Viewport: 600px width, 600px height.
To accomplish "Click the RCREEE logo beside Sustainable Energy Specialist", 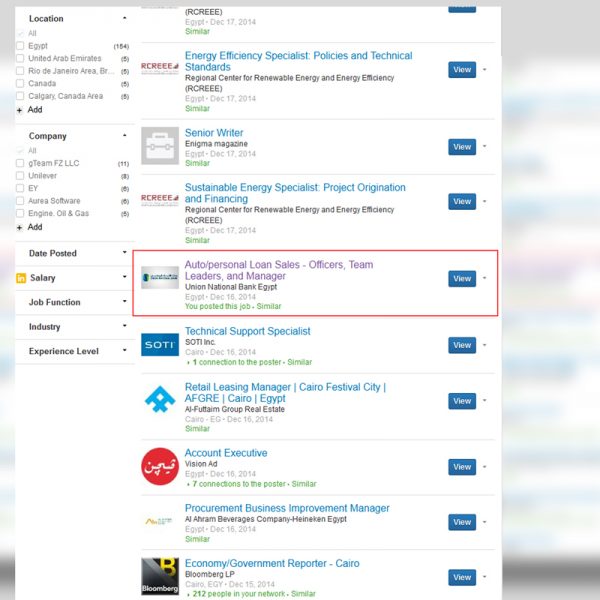I will (x=160, y=199).
